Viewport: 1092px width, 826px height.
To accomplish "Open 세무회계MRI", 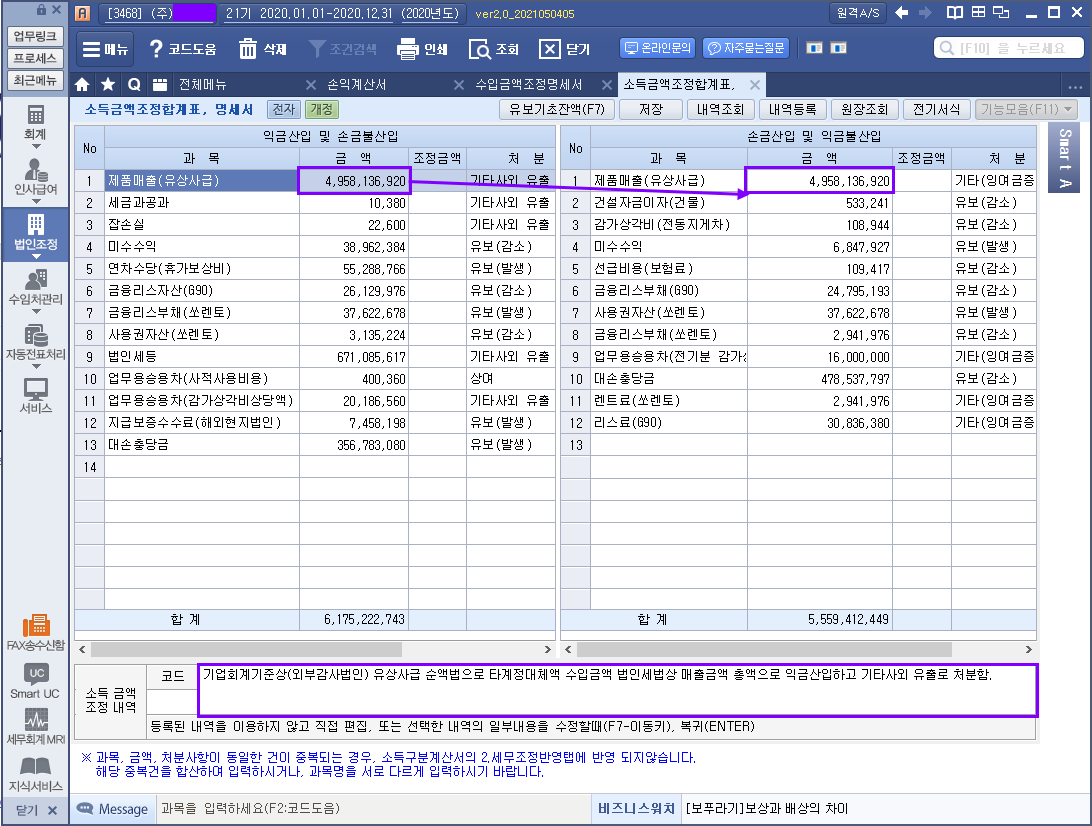I will tap(35, 726).
